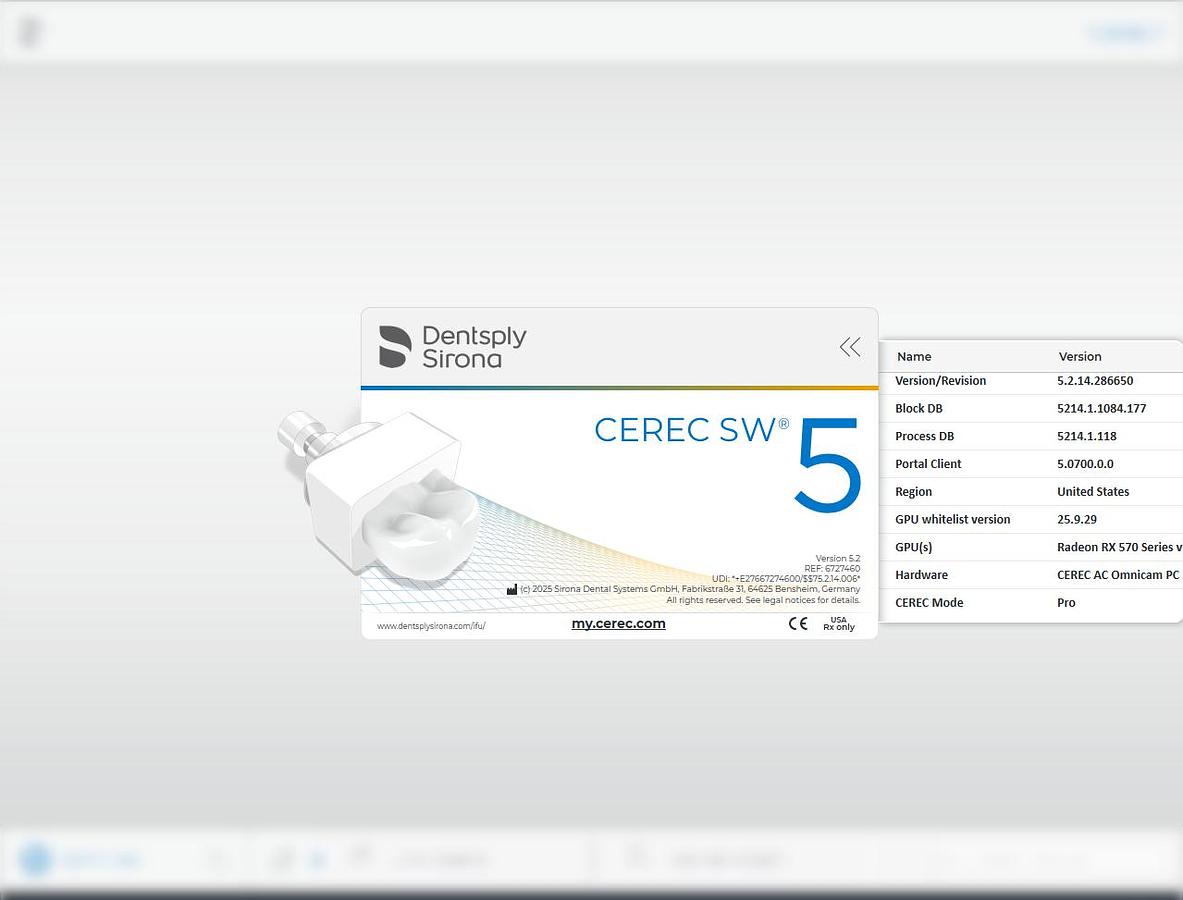
Task: Select the Version/Revision row label
Action: (940, 381)
